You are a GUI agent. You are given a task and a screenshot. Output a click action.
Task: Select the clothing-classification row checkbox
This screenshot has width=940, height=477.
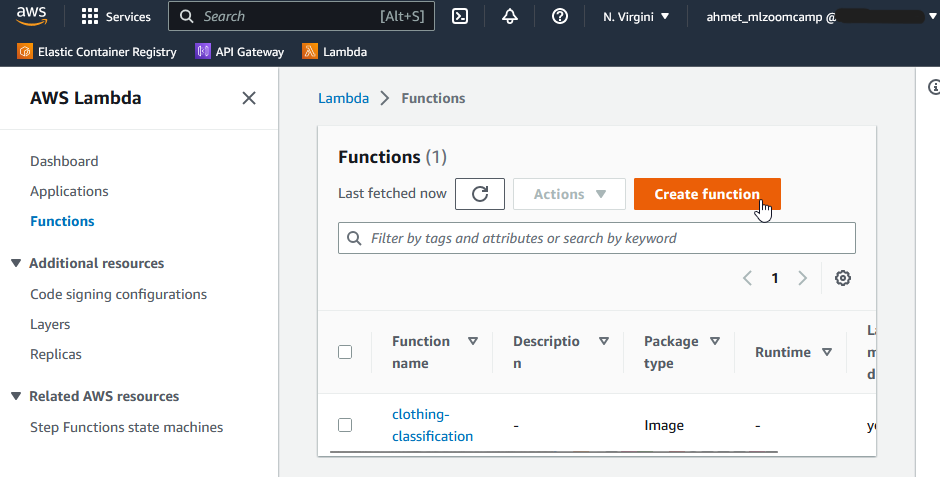pos(345,425)
